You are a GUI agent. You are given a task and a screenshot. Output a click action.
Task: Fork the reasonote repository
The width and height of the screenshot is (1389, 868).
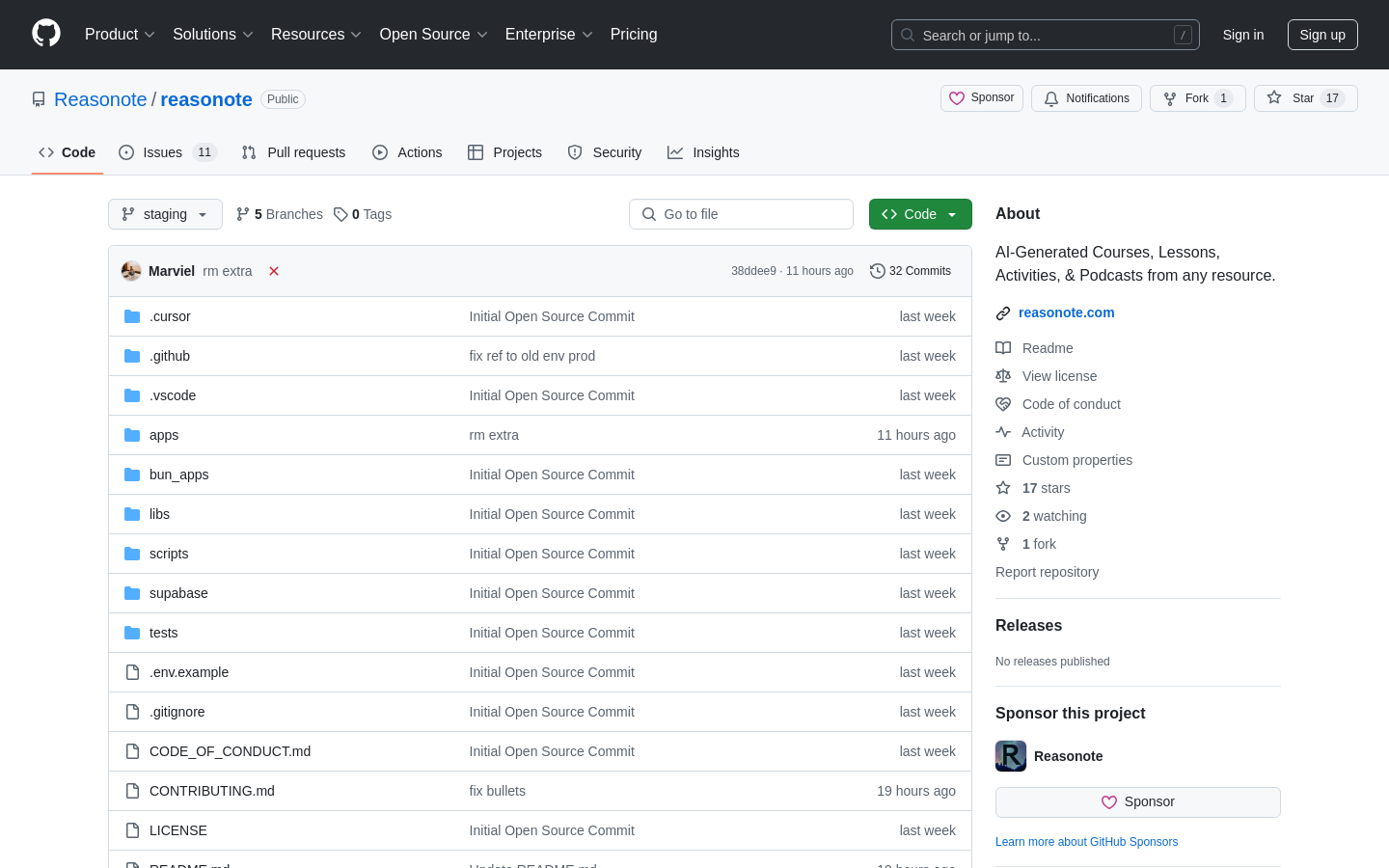1197,98
